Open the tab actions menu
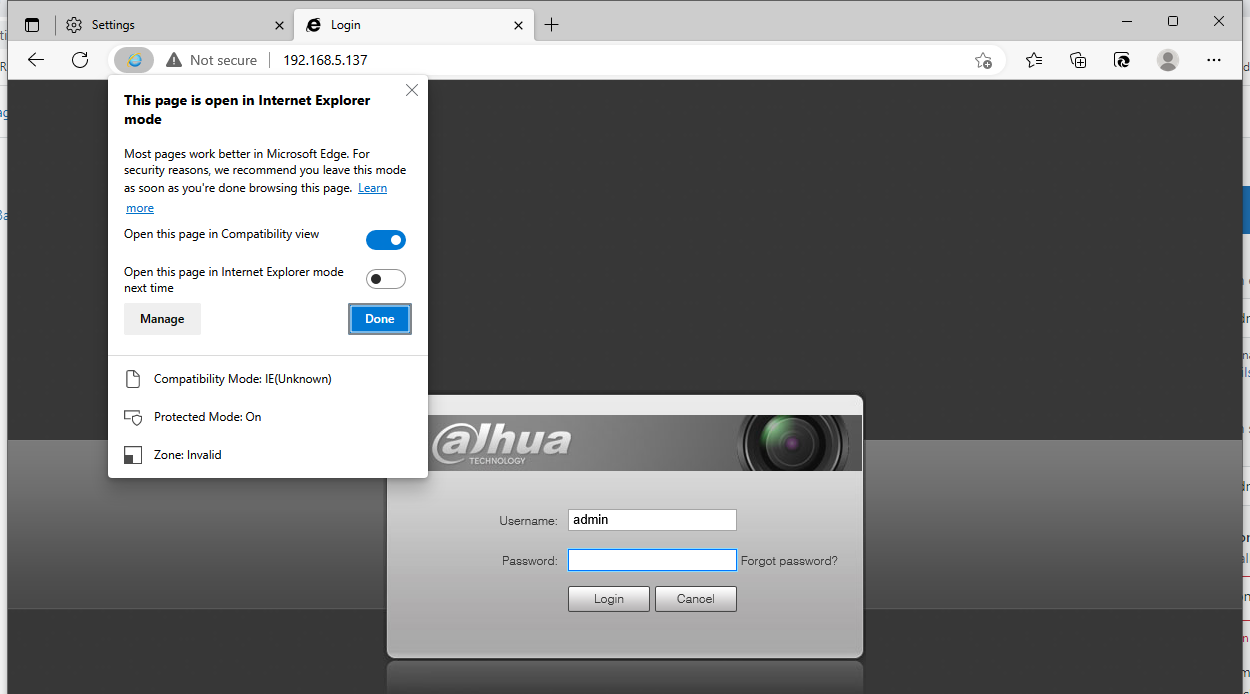The width and height of the screenshot is (1250, 694). click(32, 24)
